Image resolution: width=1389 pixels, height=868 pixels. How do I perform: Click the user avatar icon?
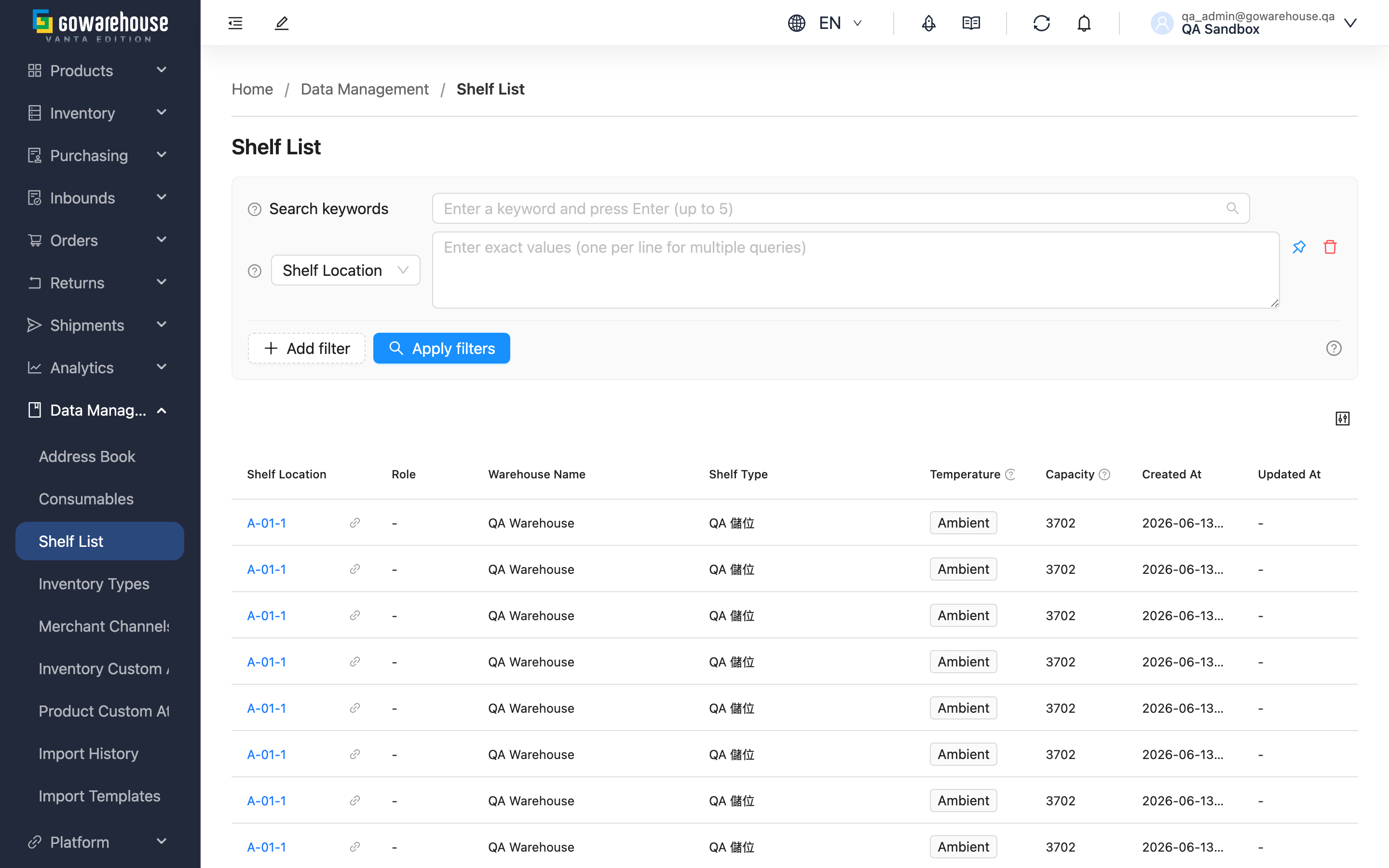pyautogui.click(x=1162, y=23)
